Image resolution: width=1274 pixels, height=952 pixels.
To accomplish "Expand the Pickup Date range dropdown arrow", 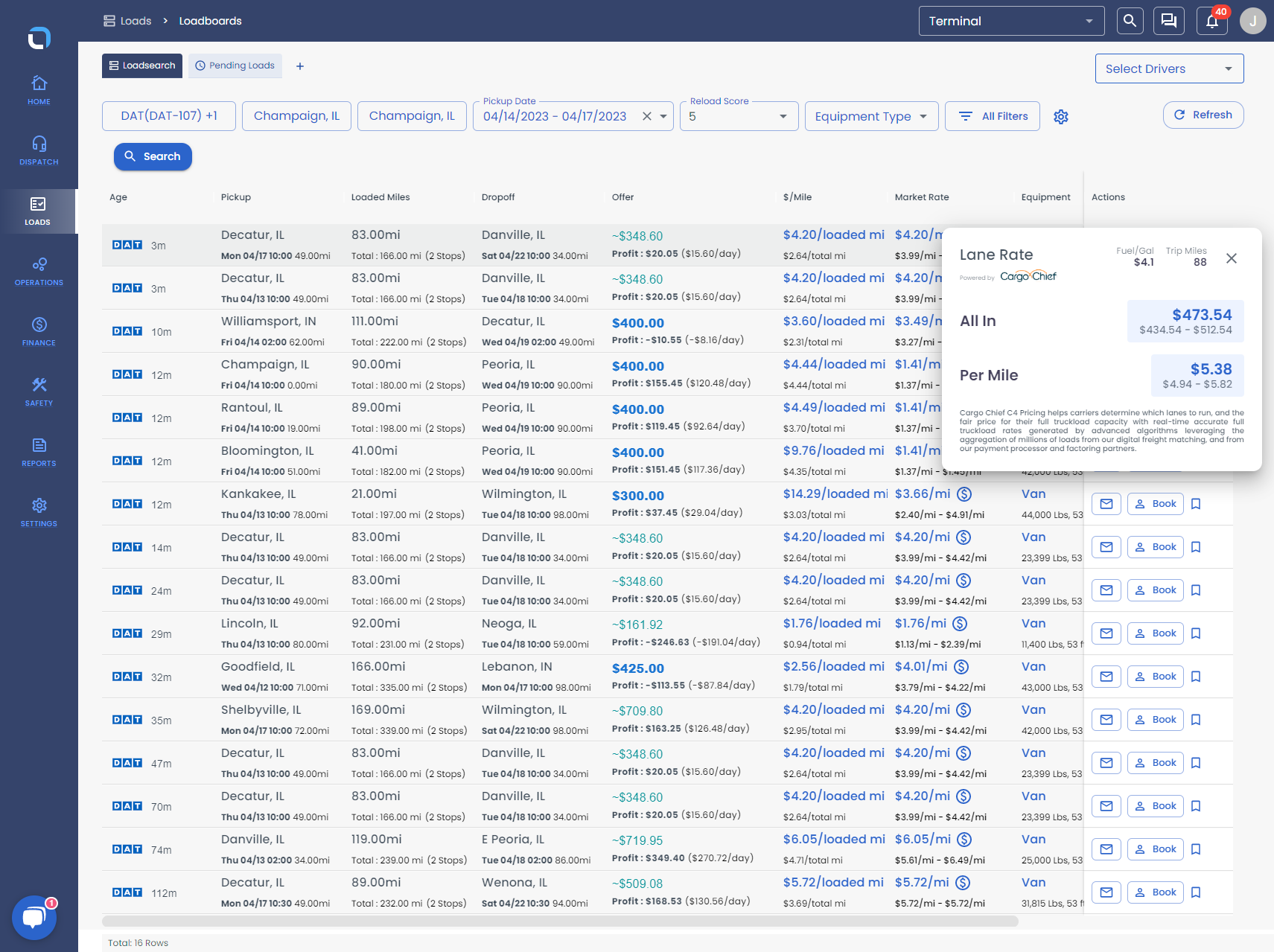I will [663, 116].
